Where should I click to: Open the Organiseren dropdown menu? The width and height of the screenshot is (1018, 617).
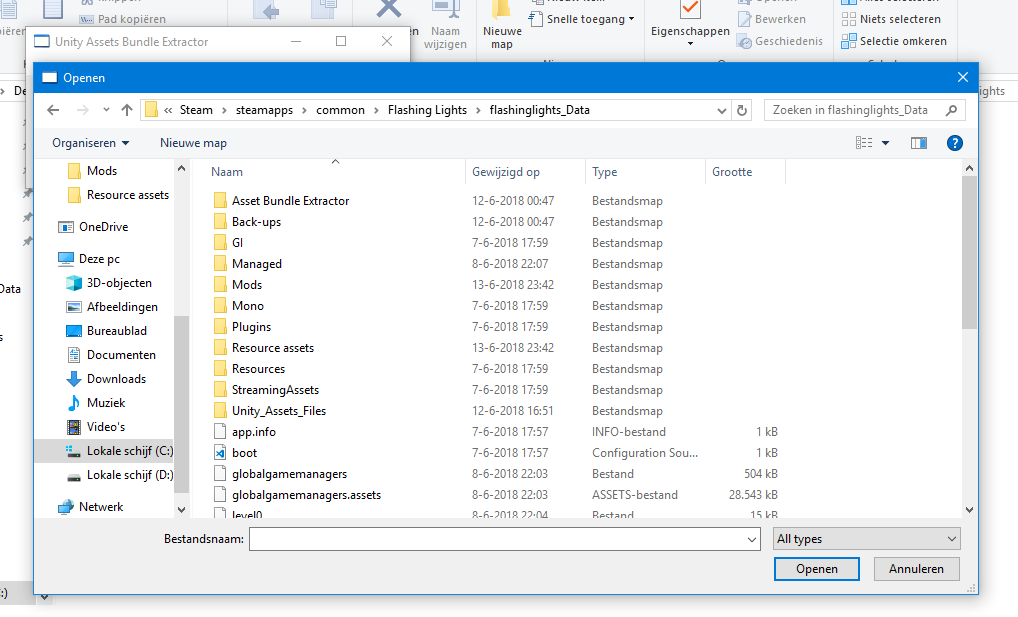pos(90,143)
